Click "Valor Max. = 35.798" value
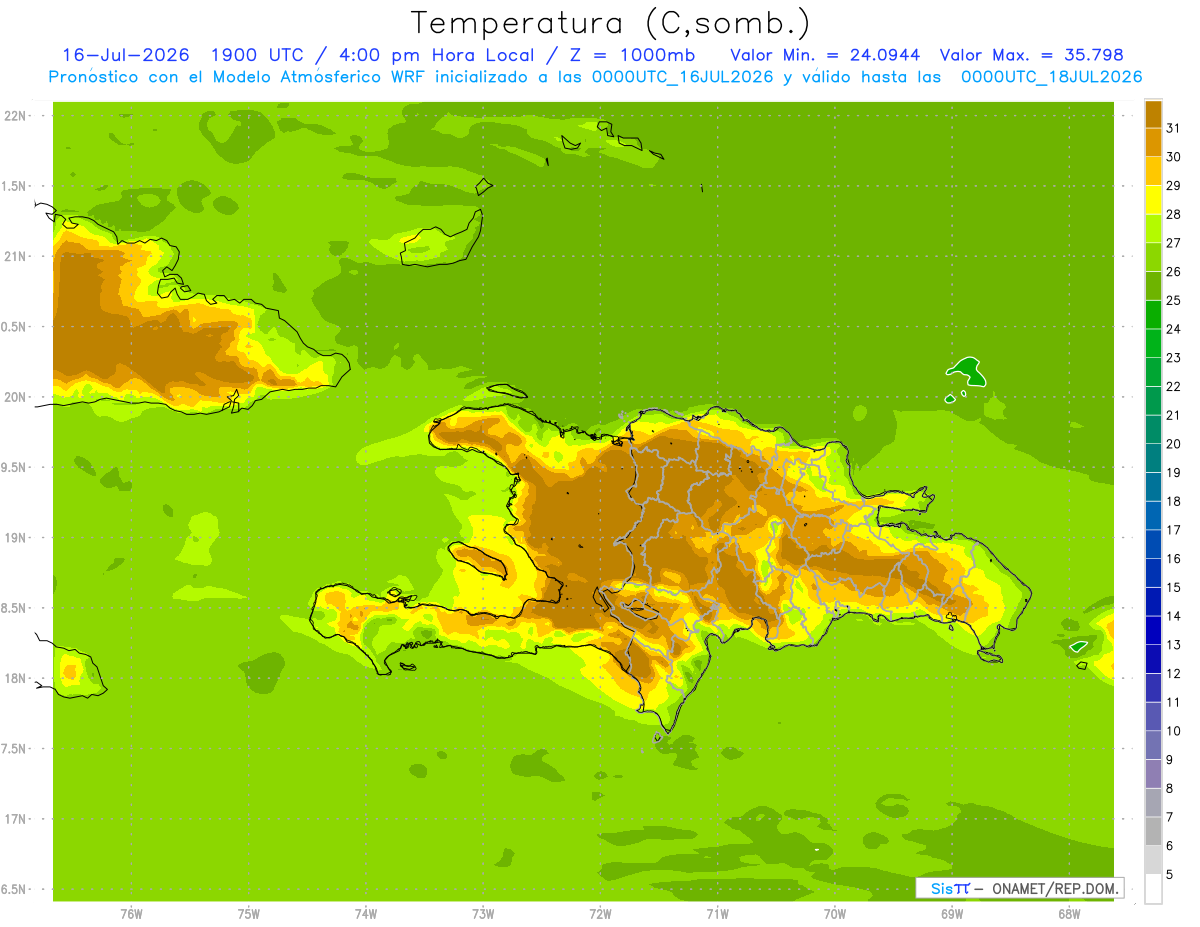This screenshot has height=927, width=1200. [1032, 55]
